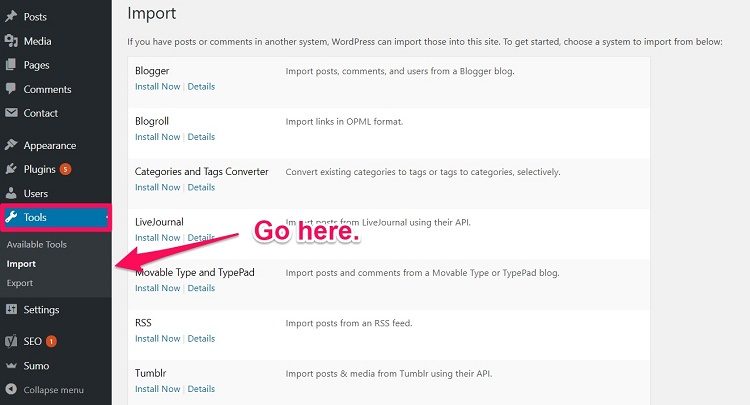Click the Plugins plug icon

[x=11, y=169]
